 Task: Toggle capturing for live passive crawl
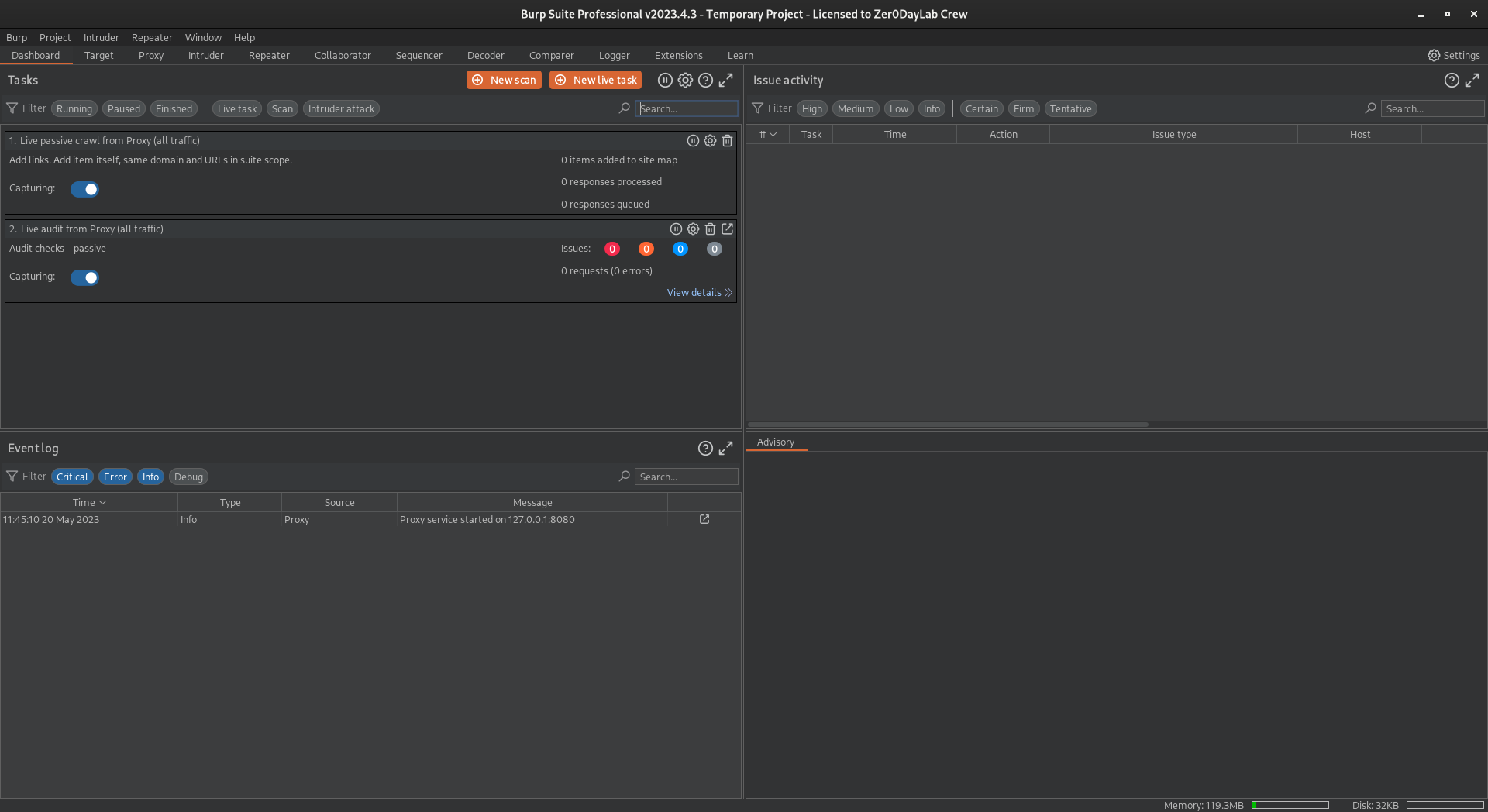pos(84,189)
